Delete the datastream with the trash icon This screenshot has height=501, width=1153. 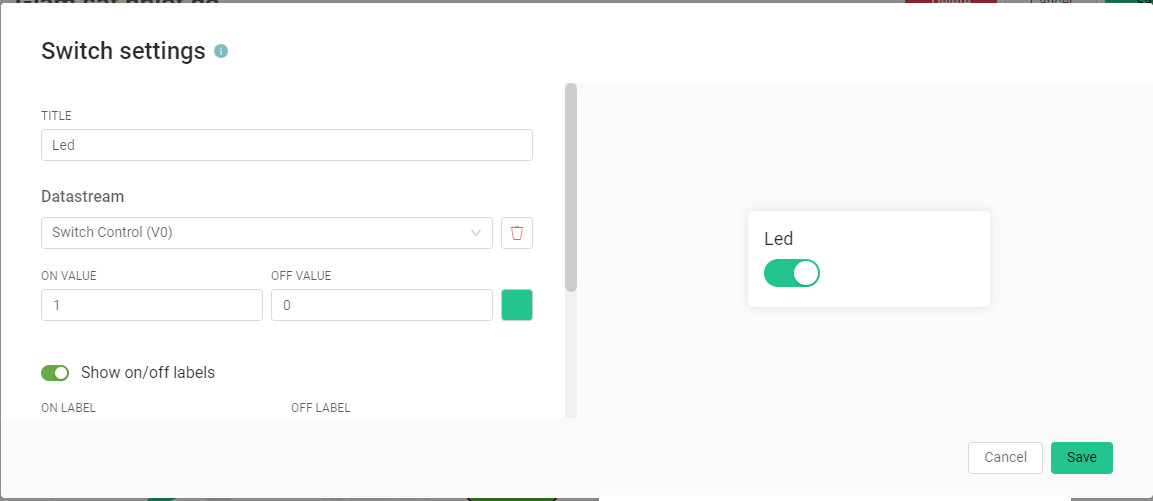517,233
